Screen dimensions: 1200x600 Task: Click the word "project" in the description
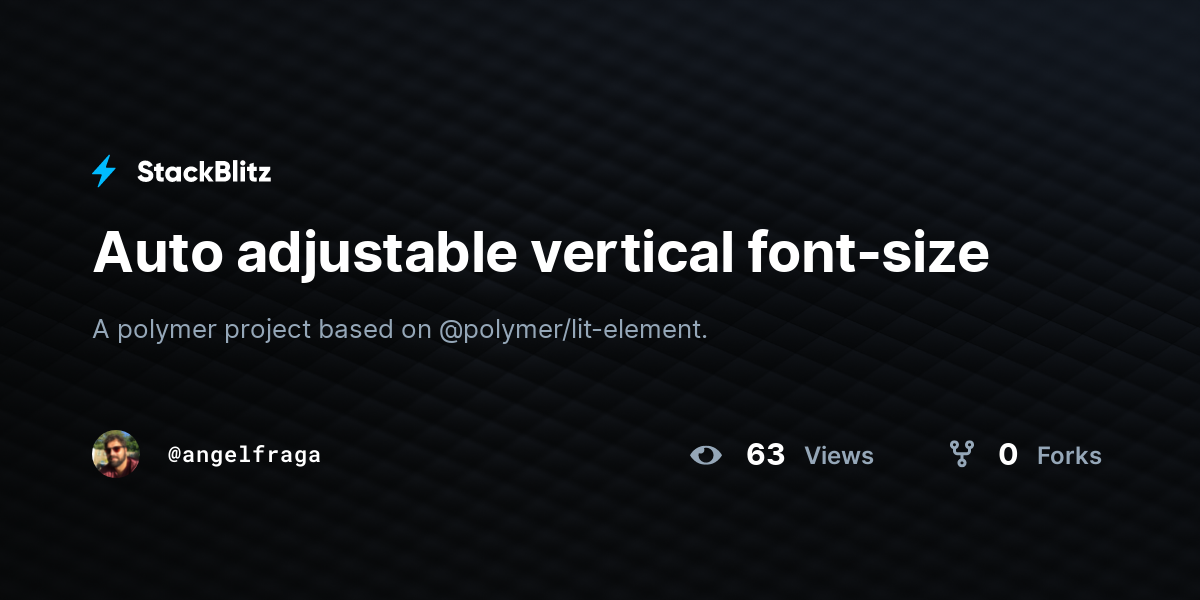268,331
